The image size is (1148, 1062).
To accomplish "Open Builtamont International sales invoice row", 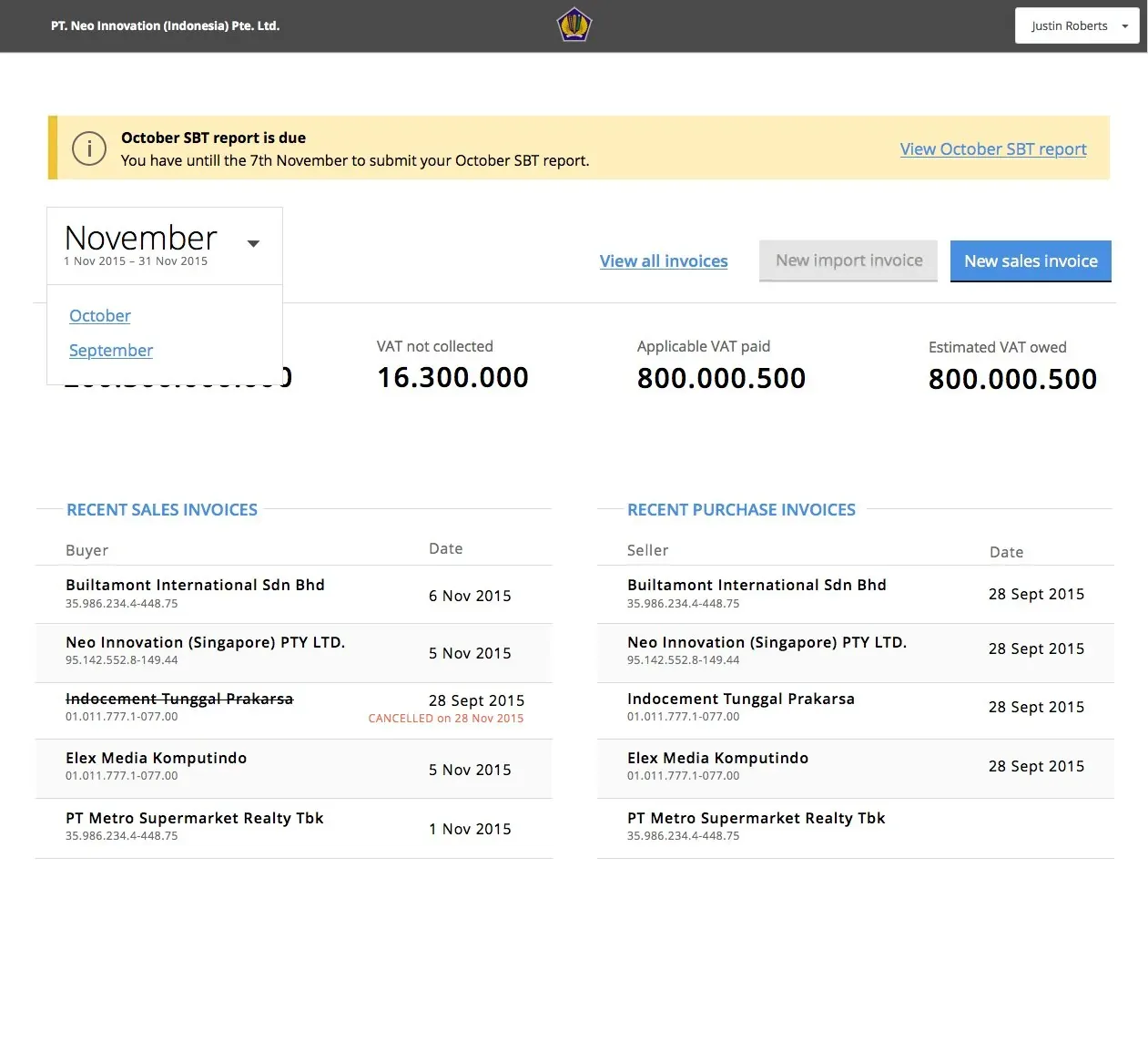I will coord(294,595).
